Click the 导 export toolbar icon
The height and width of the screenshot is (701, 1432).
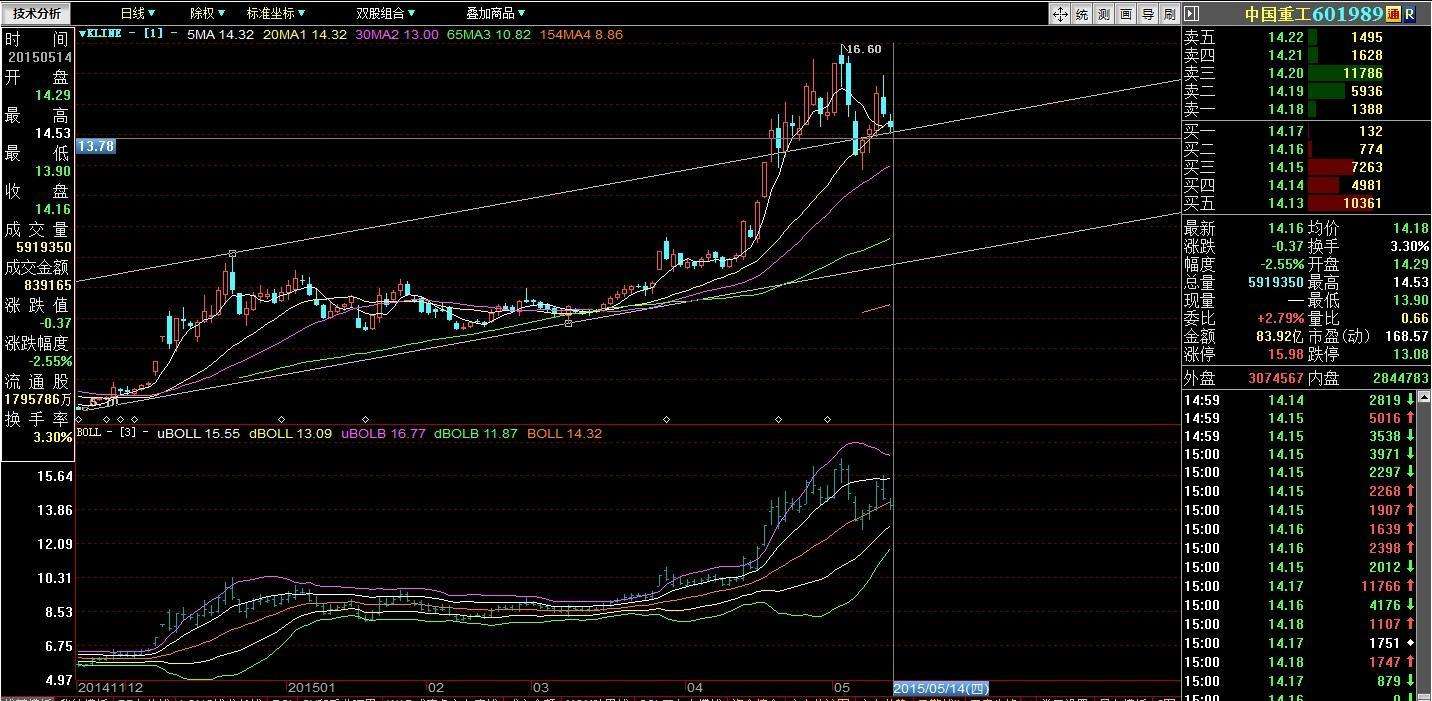click(x=1148, y=14)
